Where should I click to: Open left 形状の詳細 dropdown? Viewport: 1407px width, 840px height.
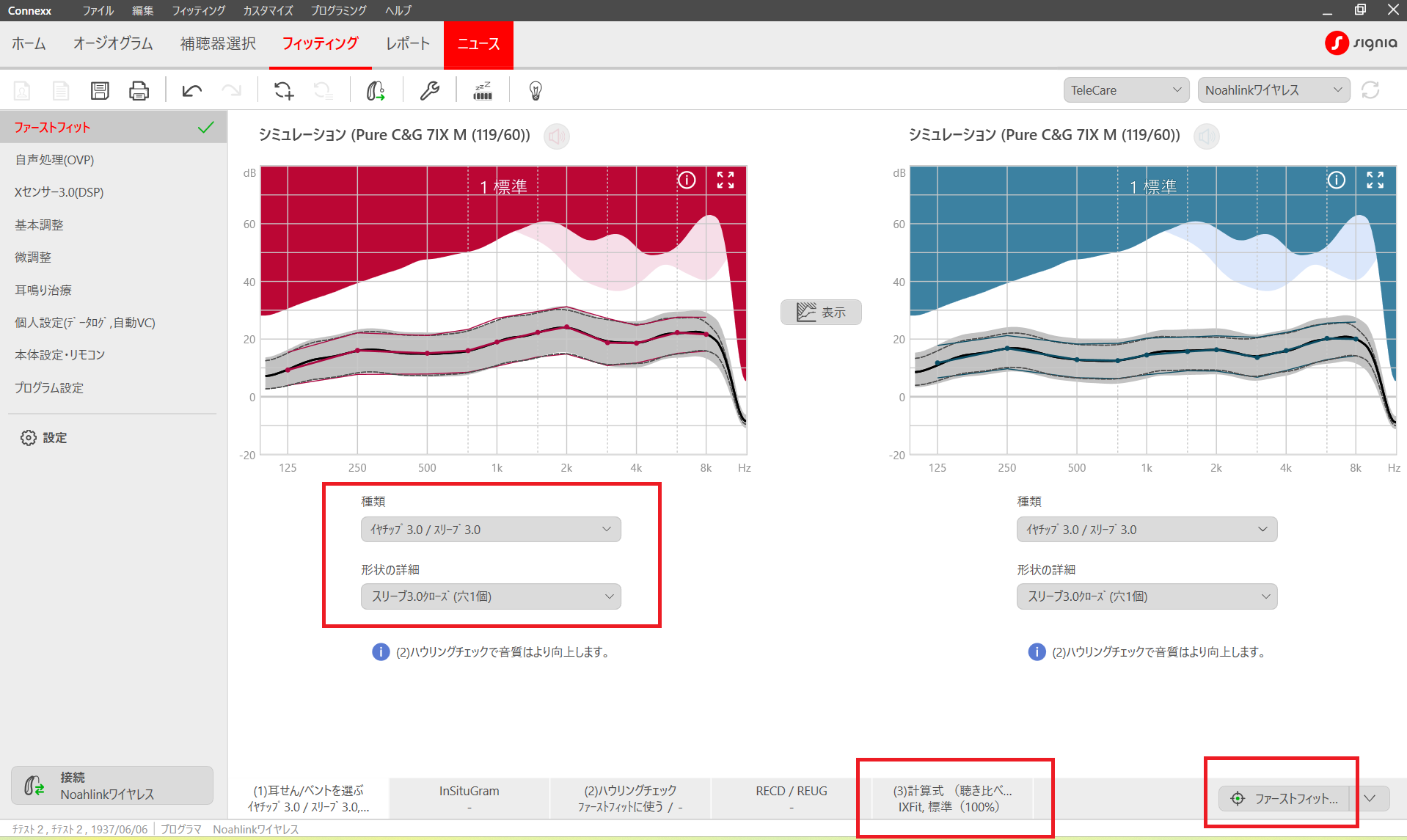[x=491, y=596]
